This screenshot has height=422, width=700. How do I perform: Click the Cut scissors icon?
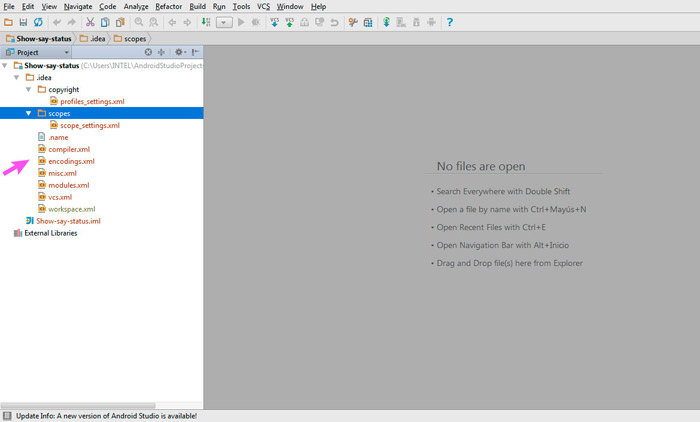click(90, 22)
